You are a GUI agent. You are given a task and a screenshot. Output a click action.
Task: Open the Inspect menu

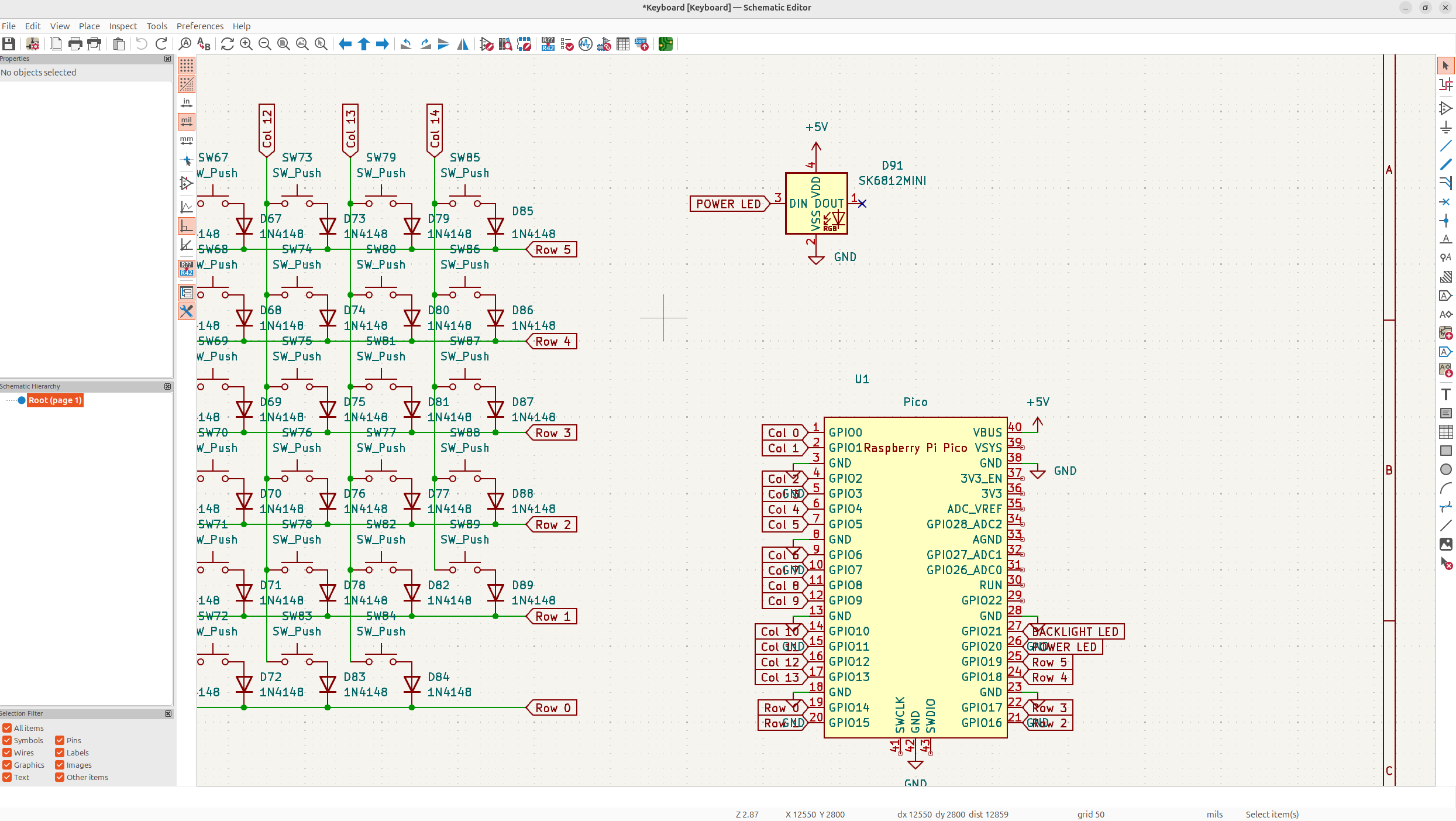tap(123, 26)
